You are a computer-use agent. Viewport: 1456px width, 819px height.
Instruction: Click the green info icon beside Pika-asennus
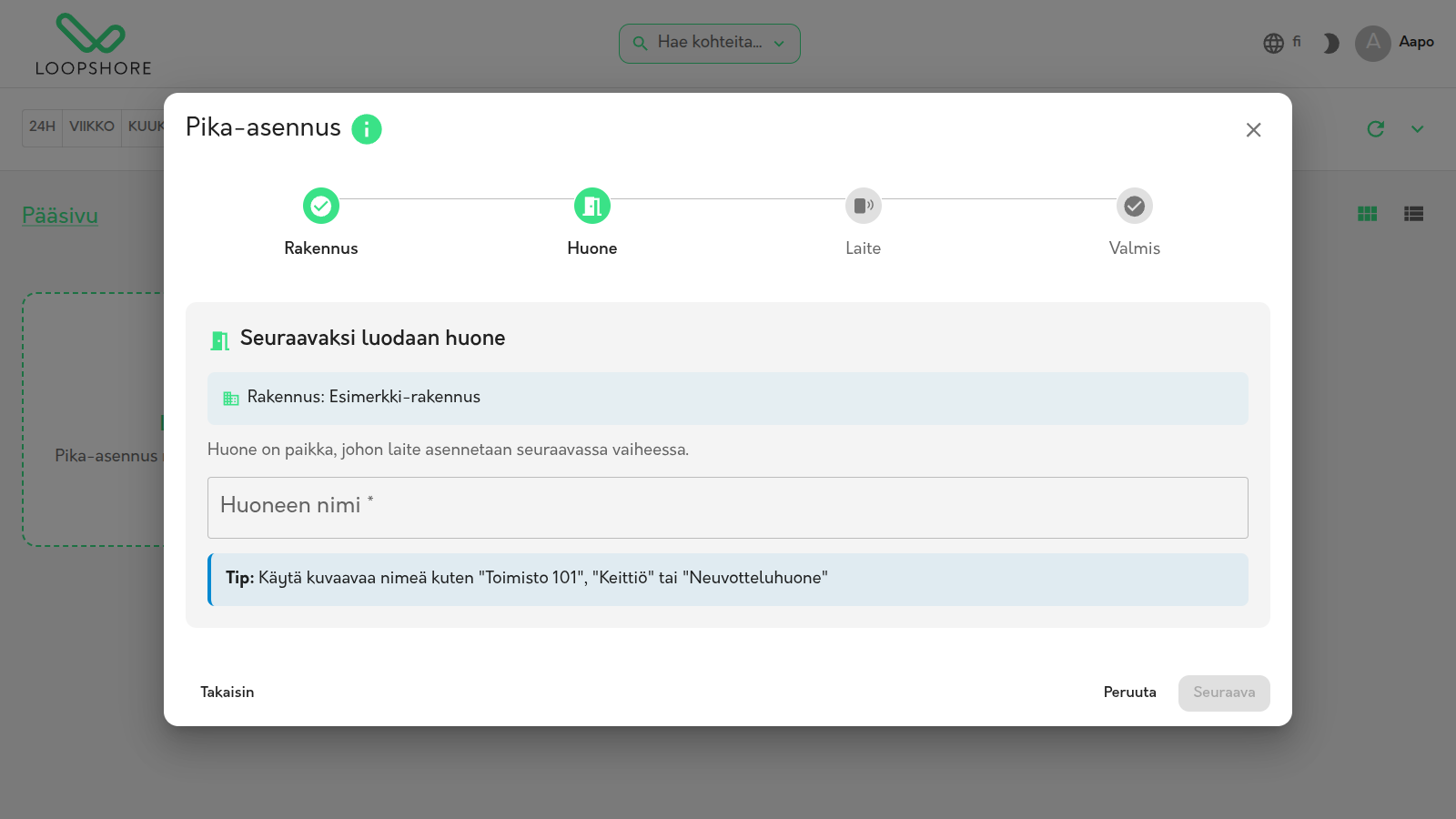[367, 129]
